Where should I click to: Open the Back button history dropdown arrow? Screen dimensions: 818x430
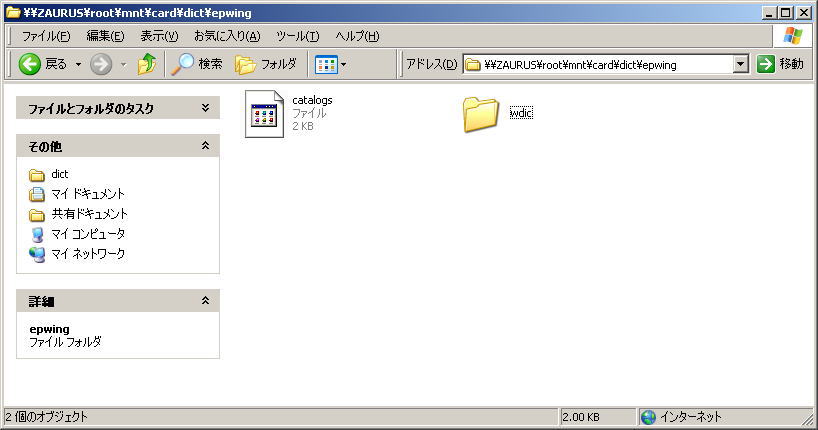pos(78,65)
